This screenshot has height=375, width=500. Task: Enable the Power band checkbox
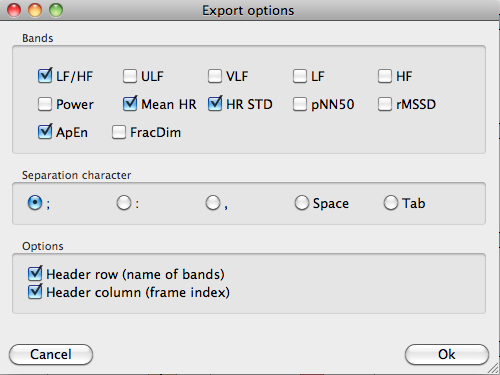(45, 104)
